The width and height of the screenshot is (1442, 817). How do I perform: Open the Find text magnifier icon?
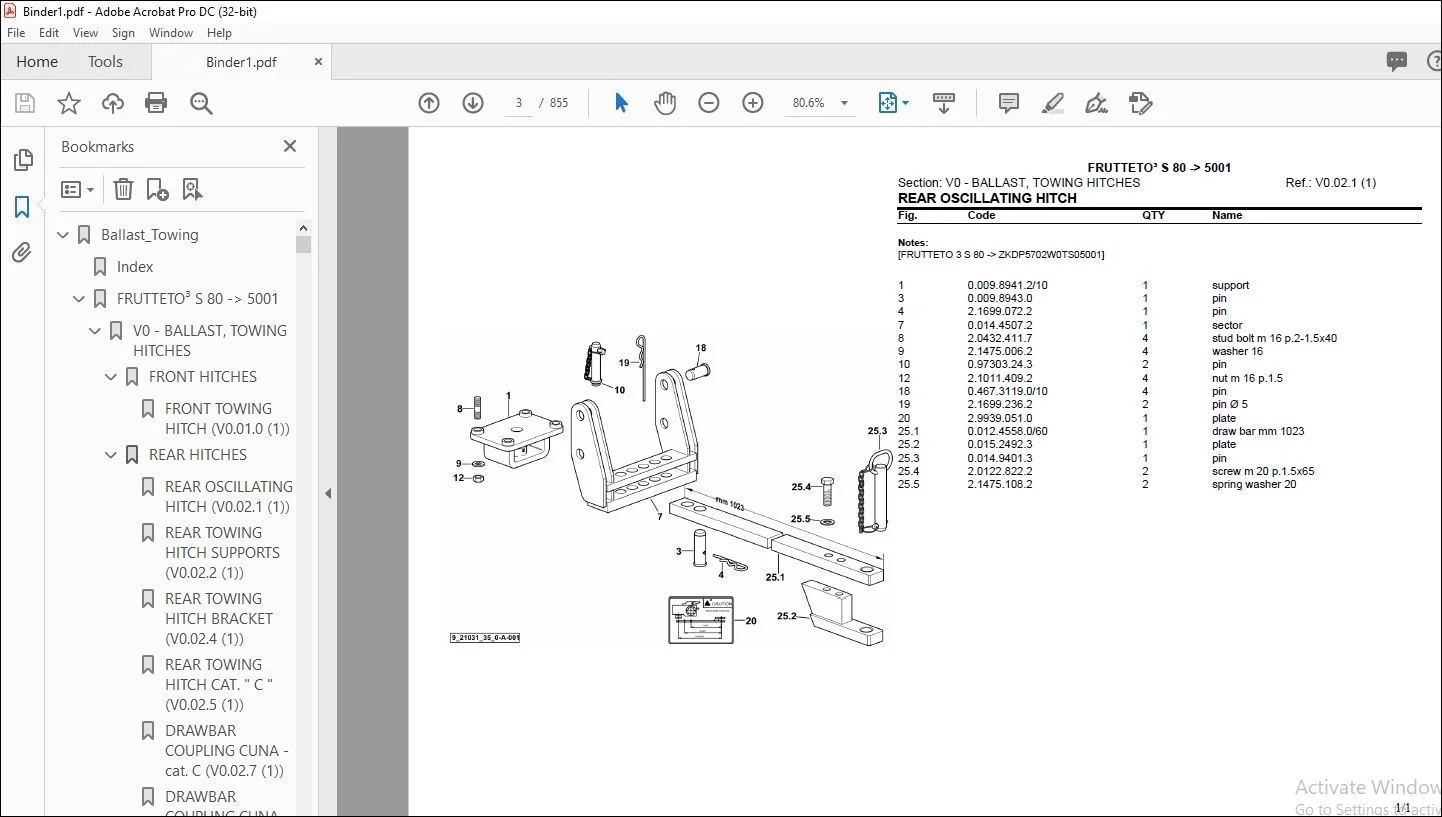click(201, 103)
